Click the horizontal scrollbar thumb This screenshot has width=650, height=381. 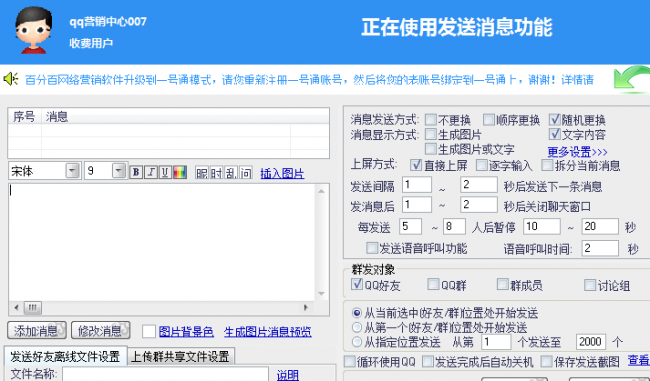(32, 308)
